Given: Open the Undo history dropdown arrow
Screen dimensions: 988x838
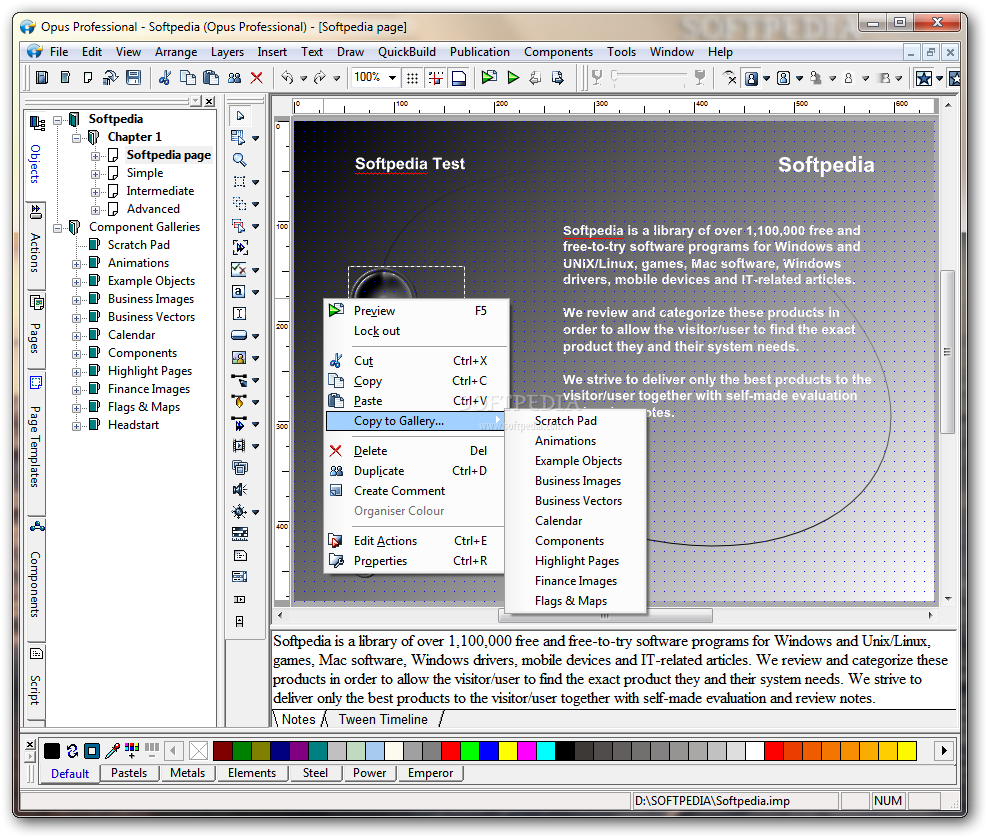Looking at the screenshot, I should coord(303,78).
